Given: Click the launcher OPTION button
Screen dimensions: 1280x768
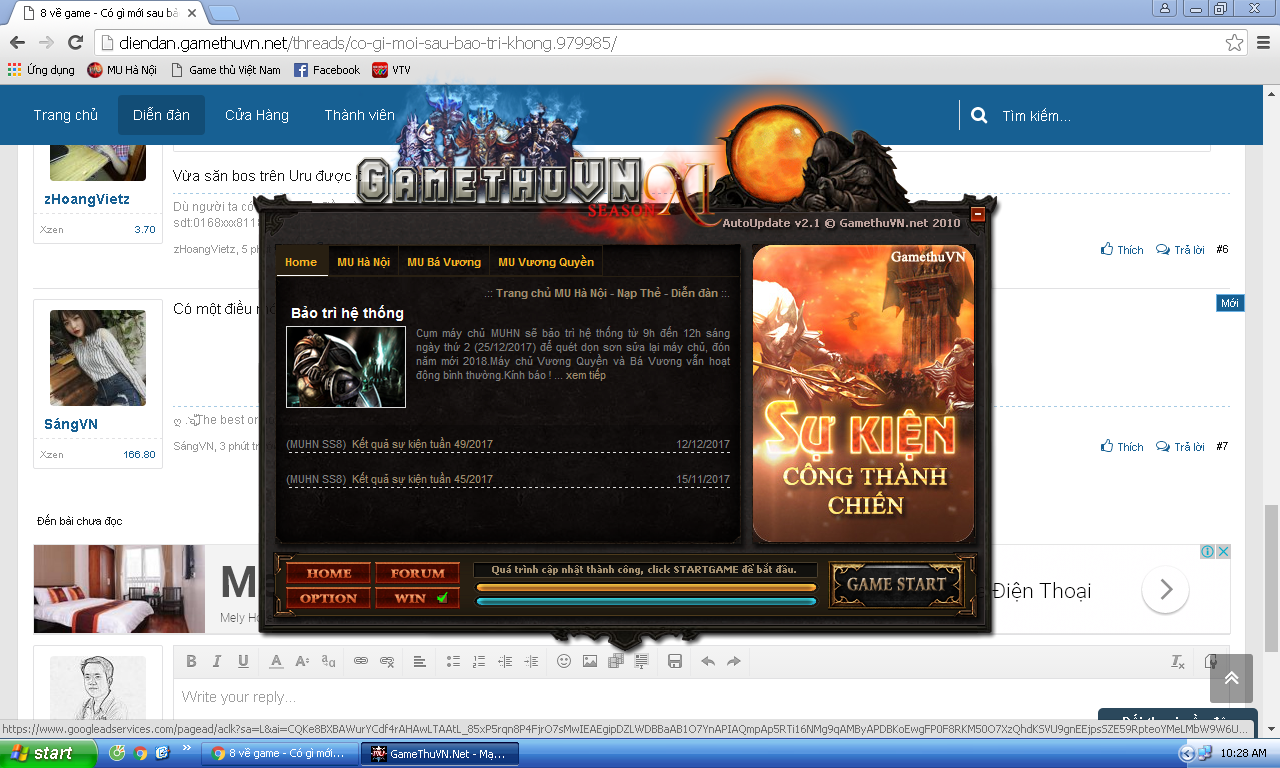Looking at the screenshot, I should (x=329, y=598).
